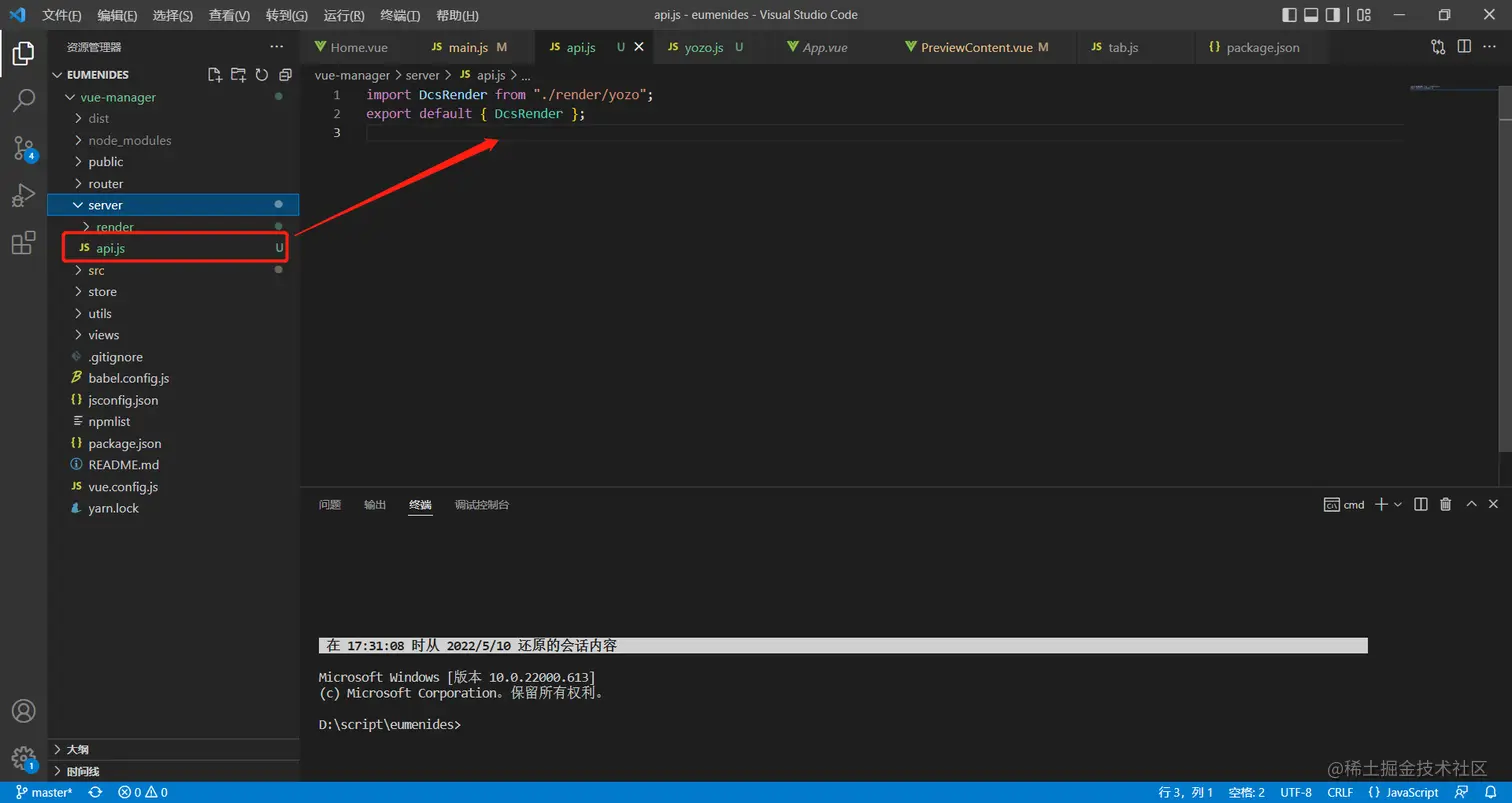Maximize the terminal panel size

pyautogui.click(x=1471, y=505)
